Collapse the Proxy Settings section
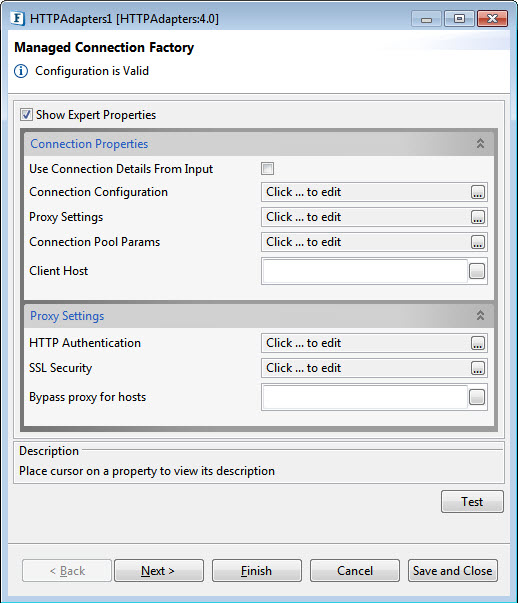This screenshot has width=518, height=603. point(480,315)
